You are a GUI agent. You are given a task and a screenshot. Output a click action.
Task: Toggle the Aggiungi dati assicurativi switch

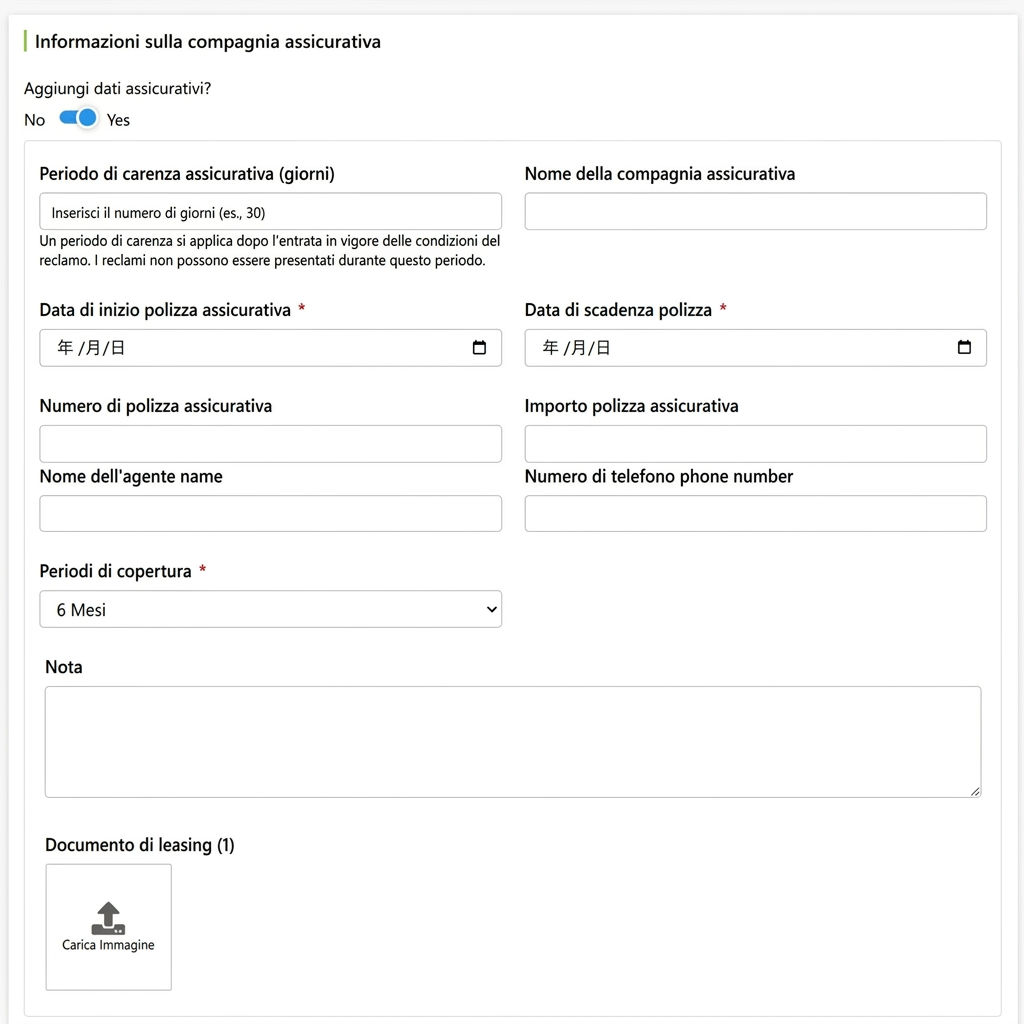tap(78, 118)
